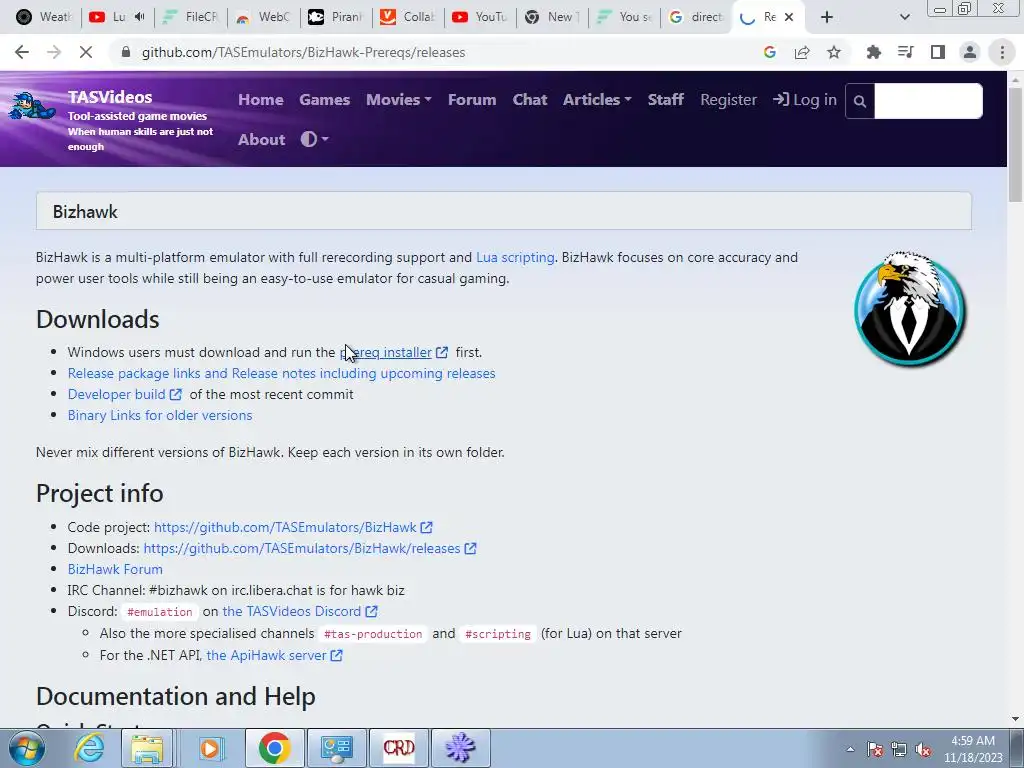Switch to the Collab browser tab

point(408,17)
